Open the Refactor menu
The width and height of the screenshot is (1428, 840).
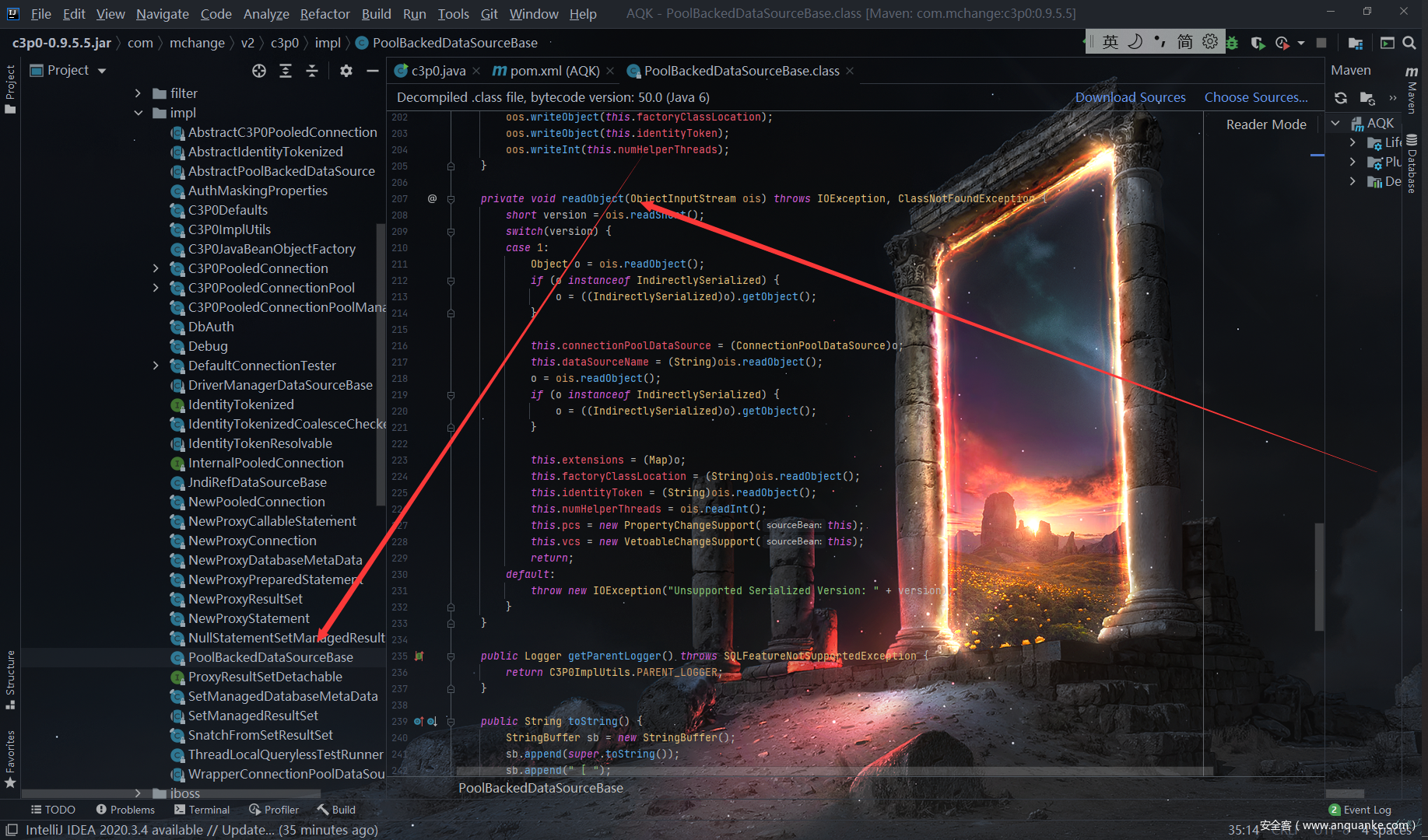tap(325, 14)
